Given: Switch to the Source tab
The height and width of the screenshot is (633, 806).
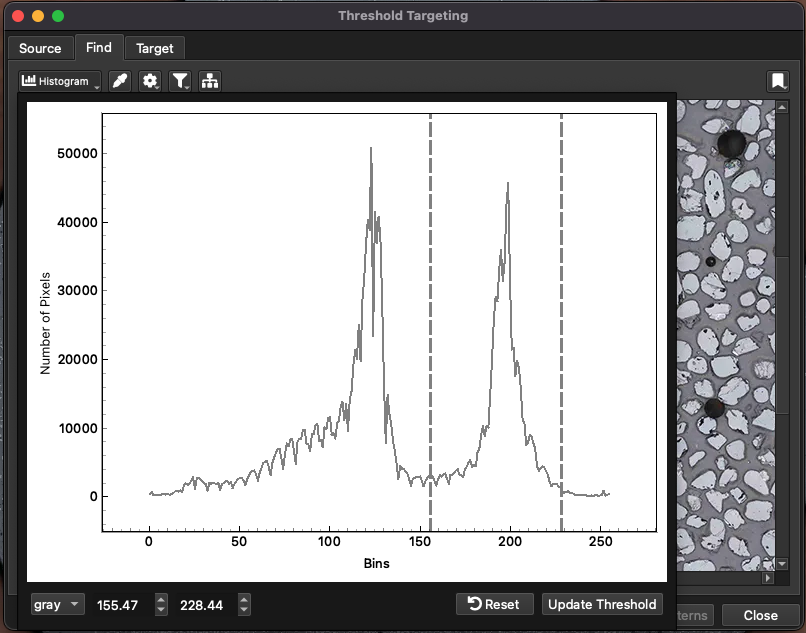Looking at the screenshot, I should (40, 47).
